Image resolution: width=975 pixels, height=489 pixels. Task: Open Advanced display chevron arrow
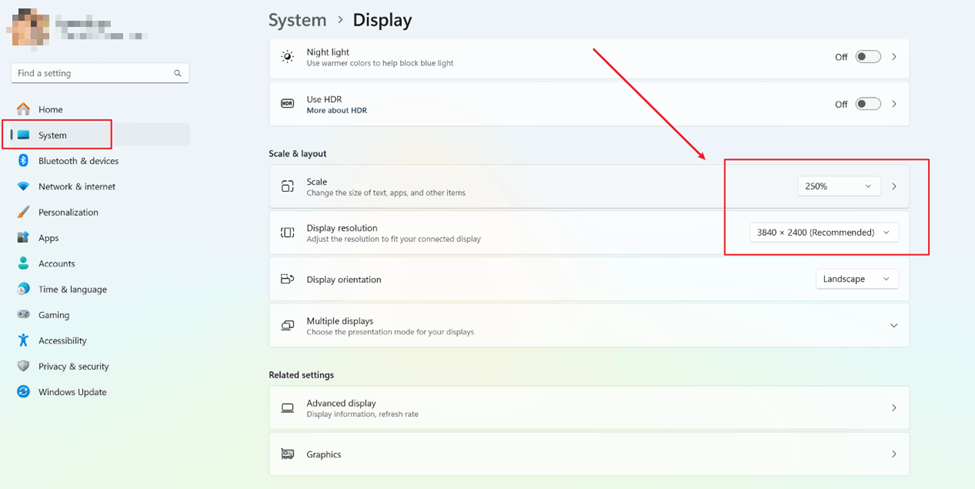(894, 408)
